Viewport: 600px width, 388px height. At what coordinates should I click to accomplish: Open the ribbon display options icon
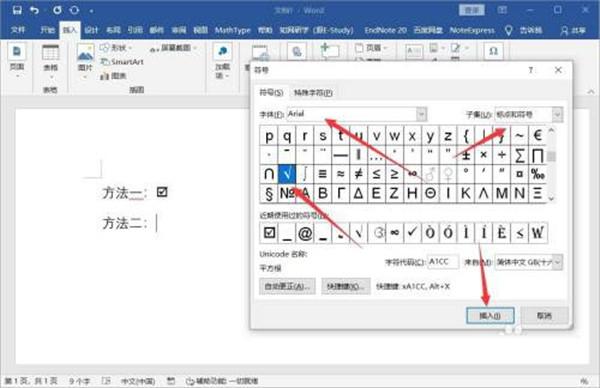(502, 10)
